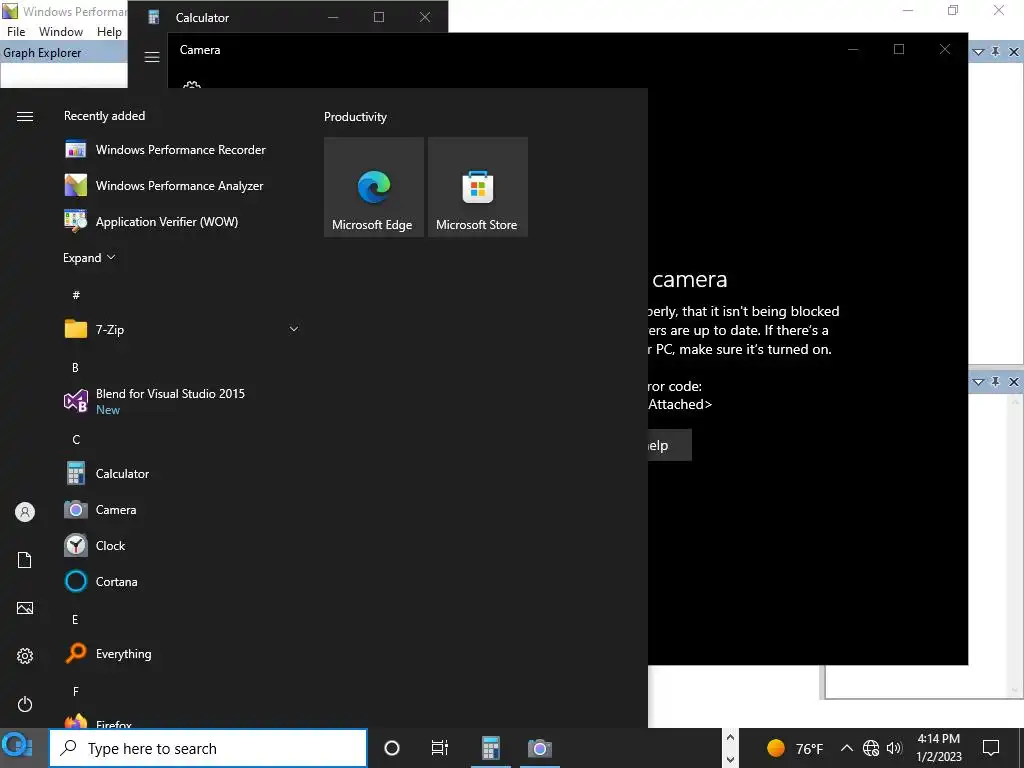The image size is (1024, 768).
Task: Open the user account icon in Start
Action: coord(25,512)
